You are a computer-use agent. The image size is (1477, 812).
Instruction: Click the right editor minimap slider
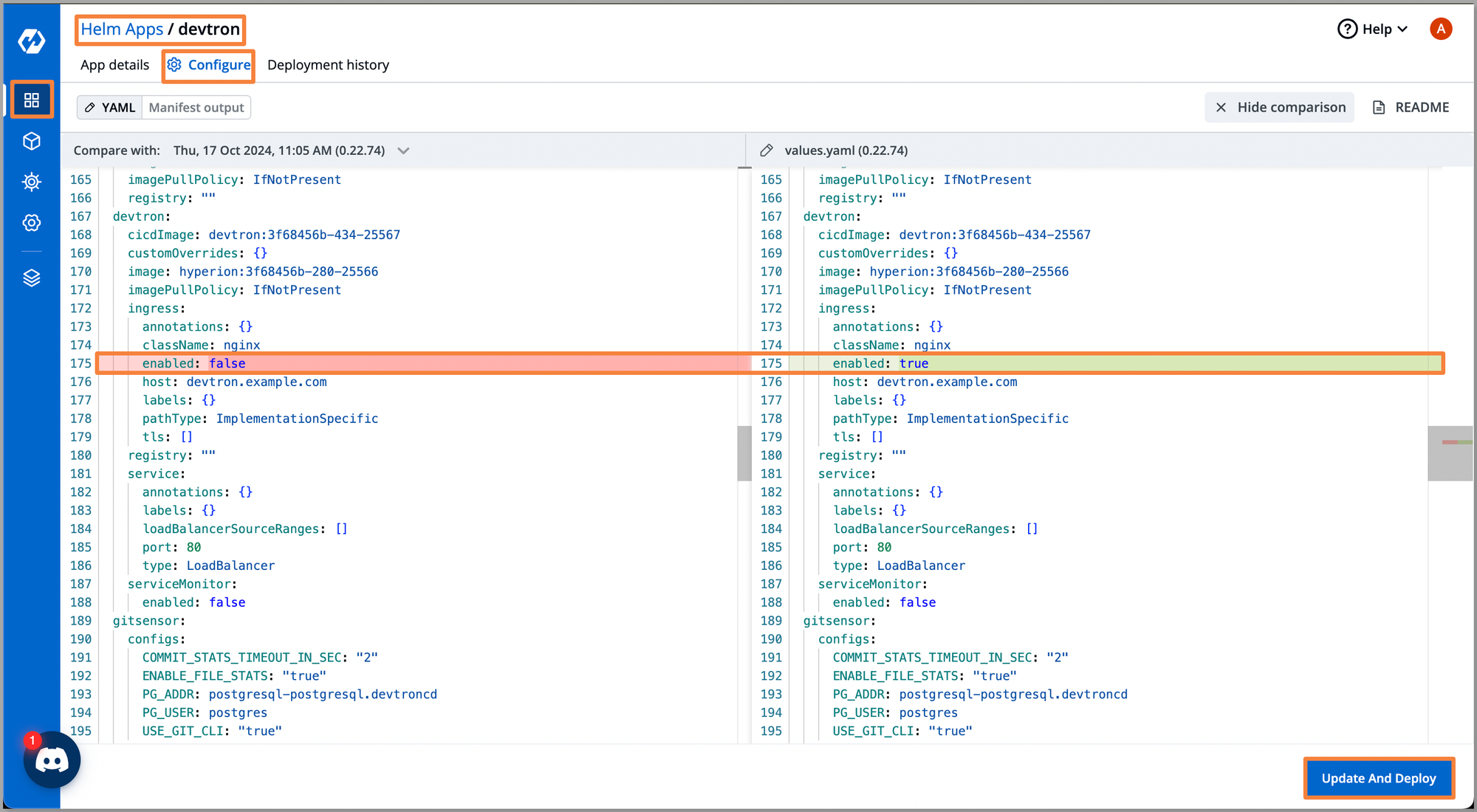coord(1450,453)
